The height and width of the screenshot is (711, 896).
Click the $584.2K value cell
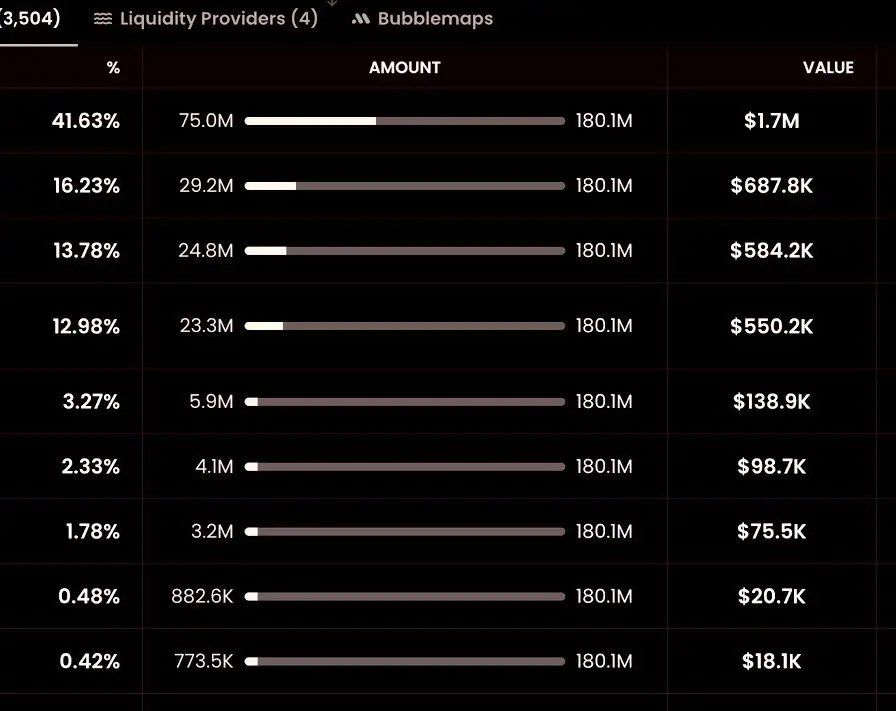click(771, 250)
